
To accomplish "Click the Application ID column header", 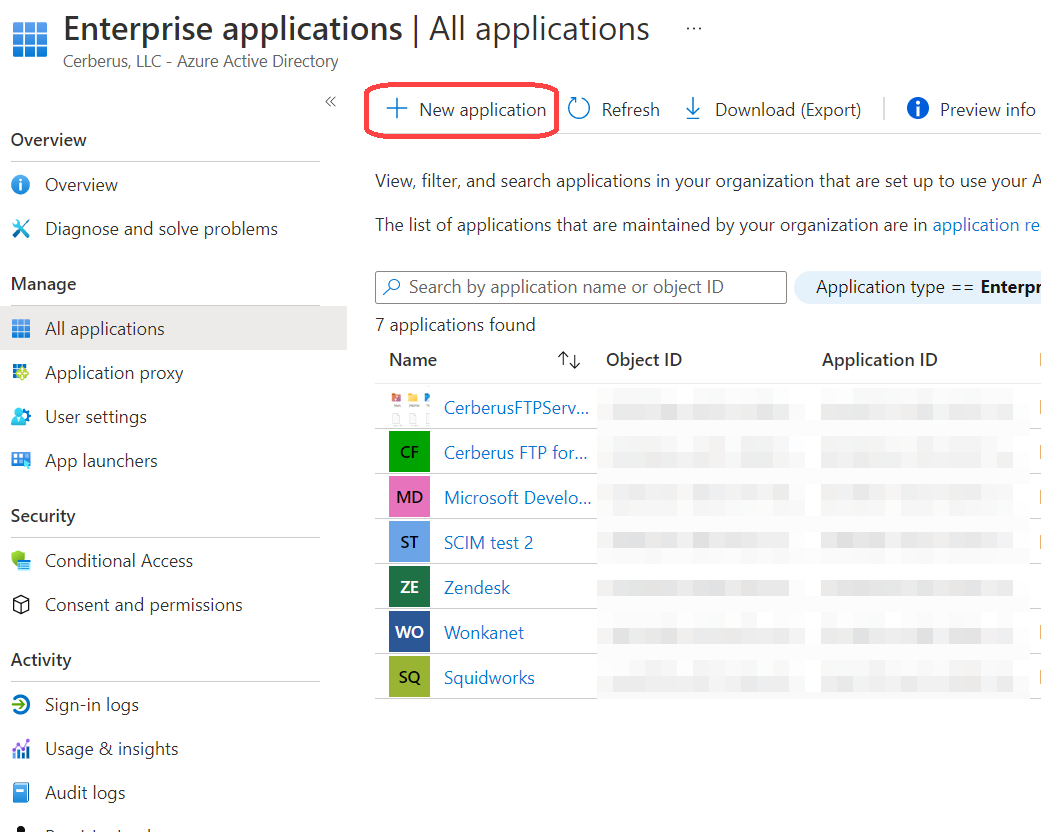I will click(879, 360).
